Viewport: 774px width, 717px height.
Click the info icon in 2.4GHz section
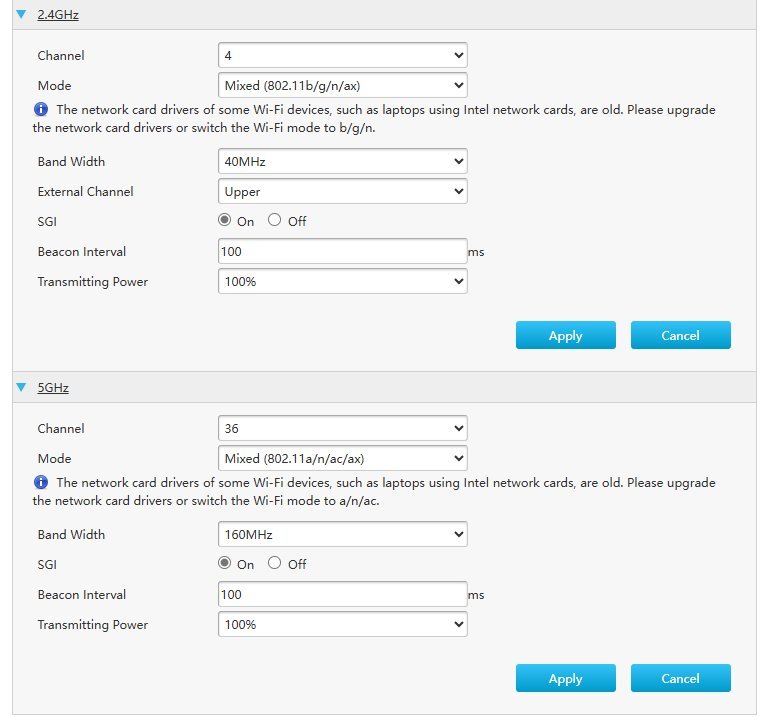pyautogui.click(x=40, y=110)
